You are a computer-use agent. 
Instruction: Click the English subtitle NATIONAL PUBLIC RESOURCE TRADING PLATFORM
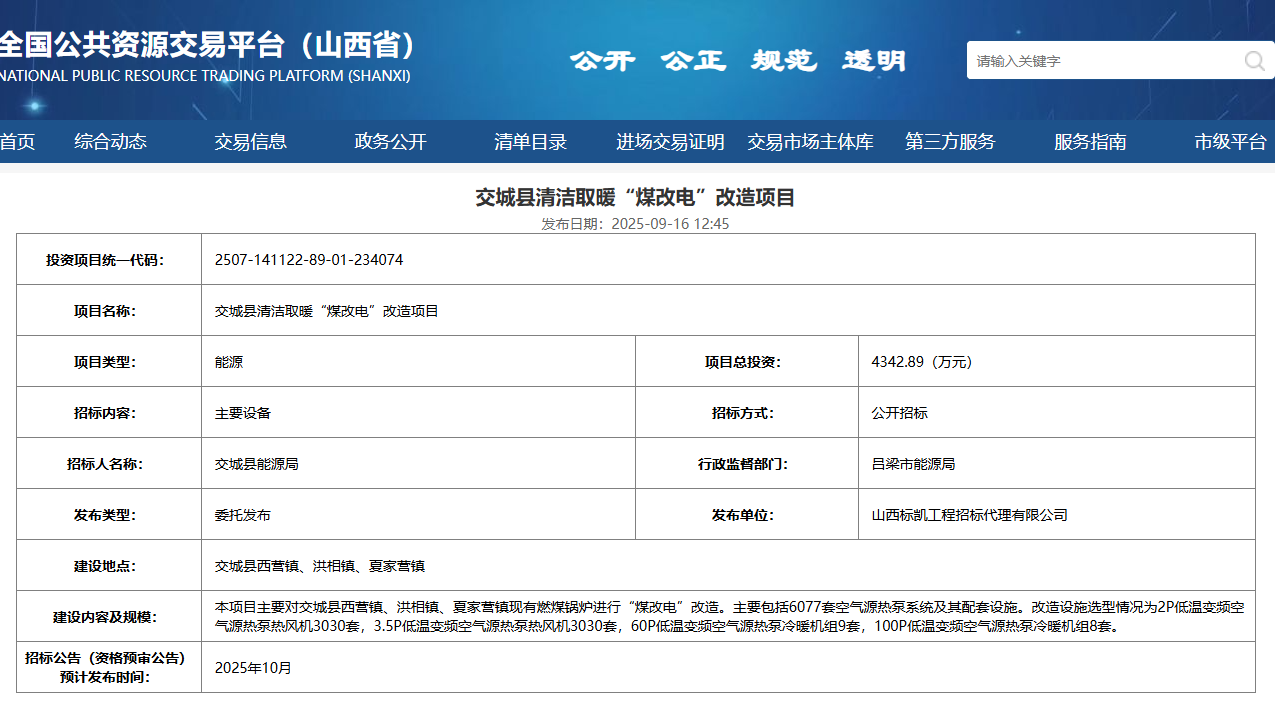205,76
